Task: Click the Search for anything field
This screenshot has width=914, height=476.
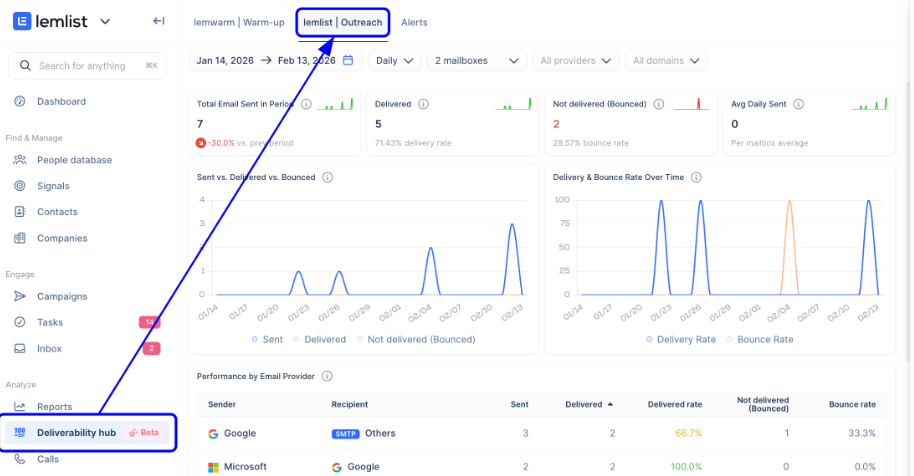Action: tap(87, 66)
